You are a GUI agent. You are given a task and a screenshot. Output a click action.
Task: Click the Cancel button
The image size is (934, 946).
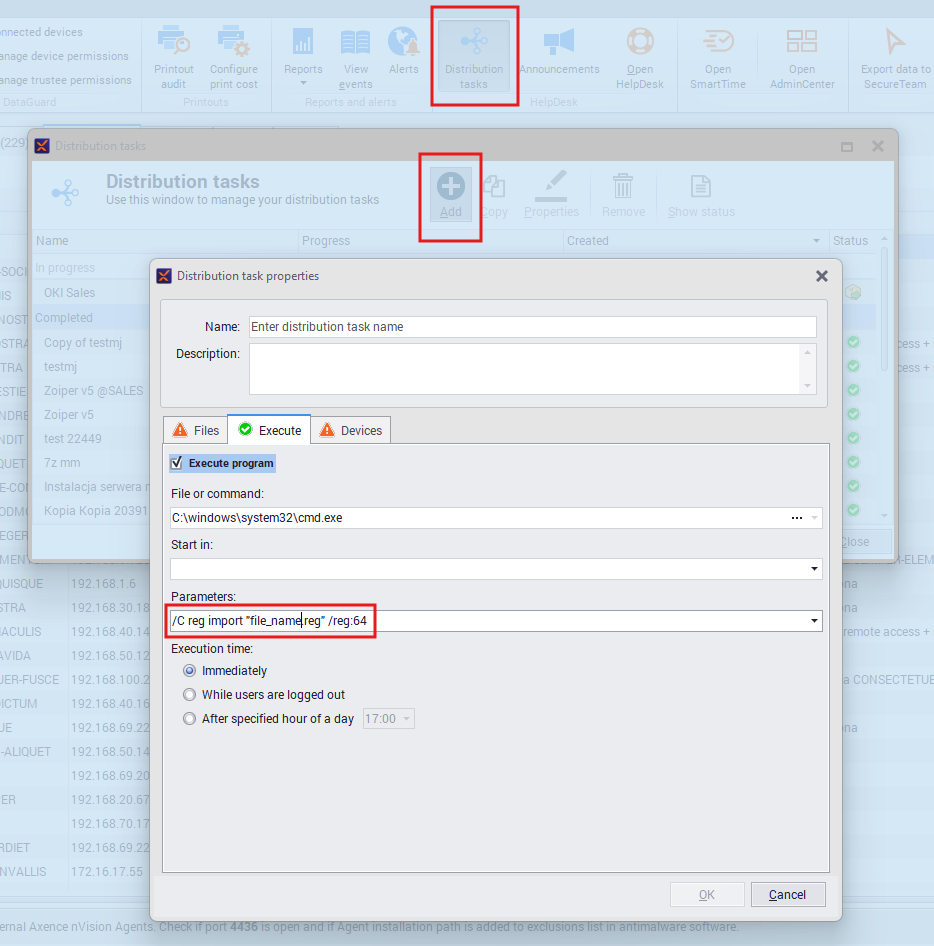[788, 894]
